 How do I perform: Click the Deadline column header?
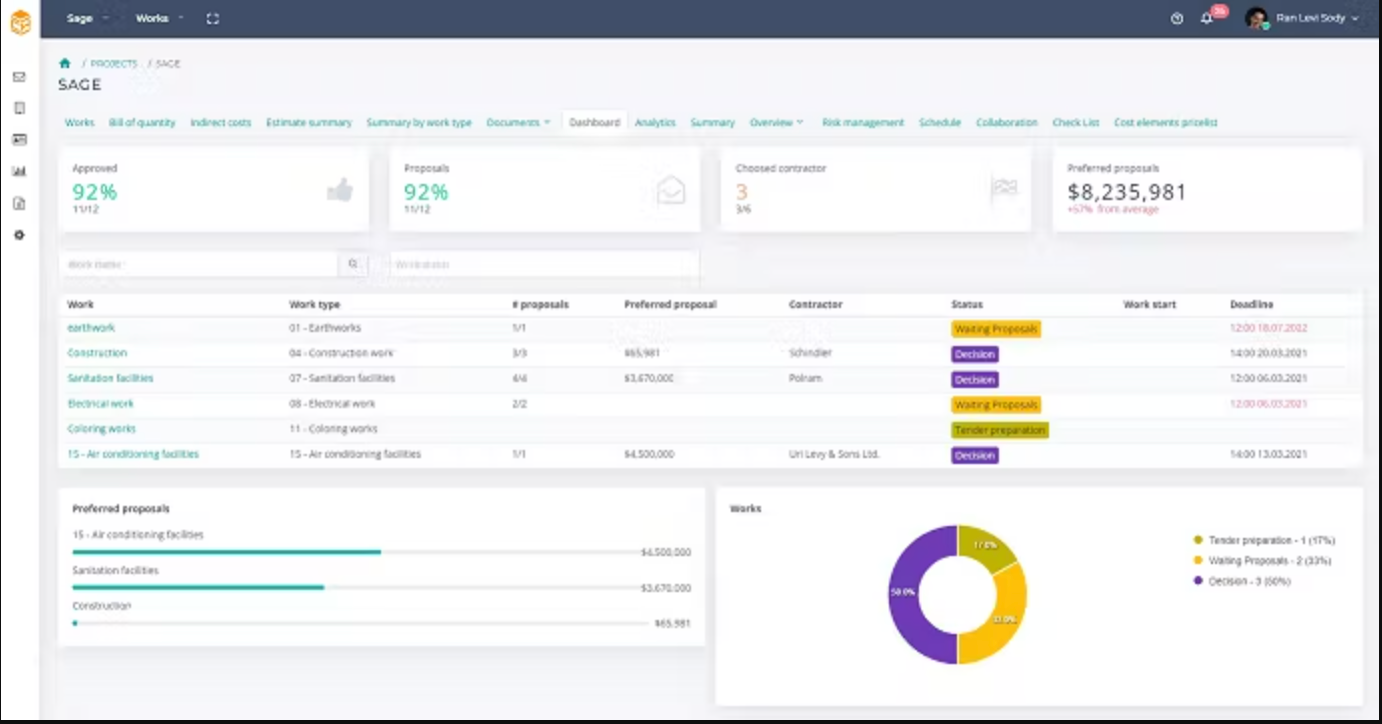click(x=1251, y=304)
